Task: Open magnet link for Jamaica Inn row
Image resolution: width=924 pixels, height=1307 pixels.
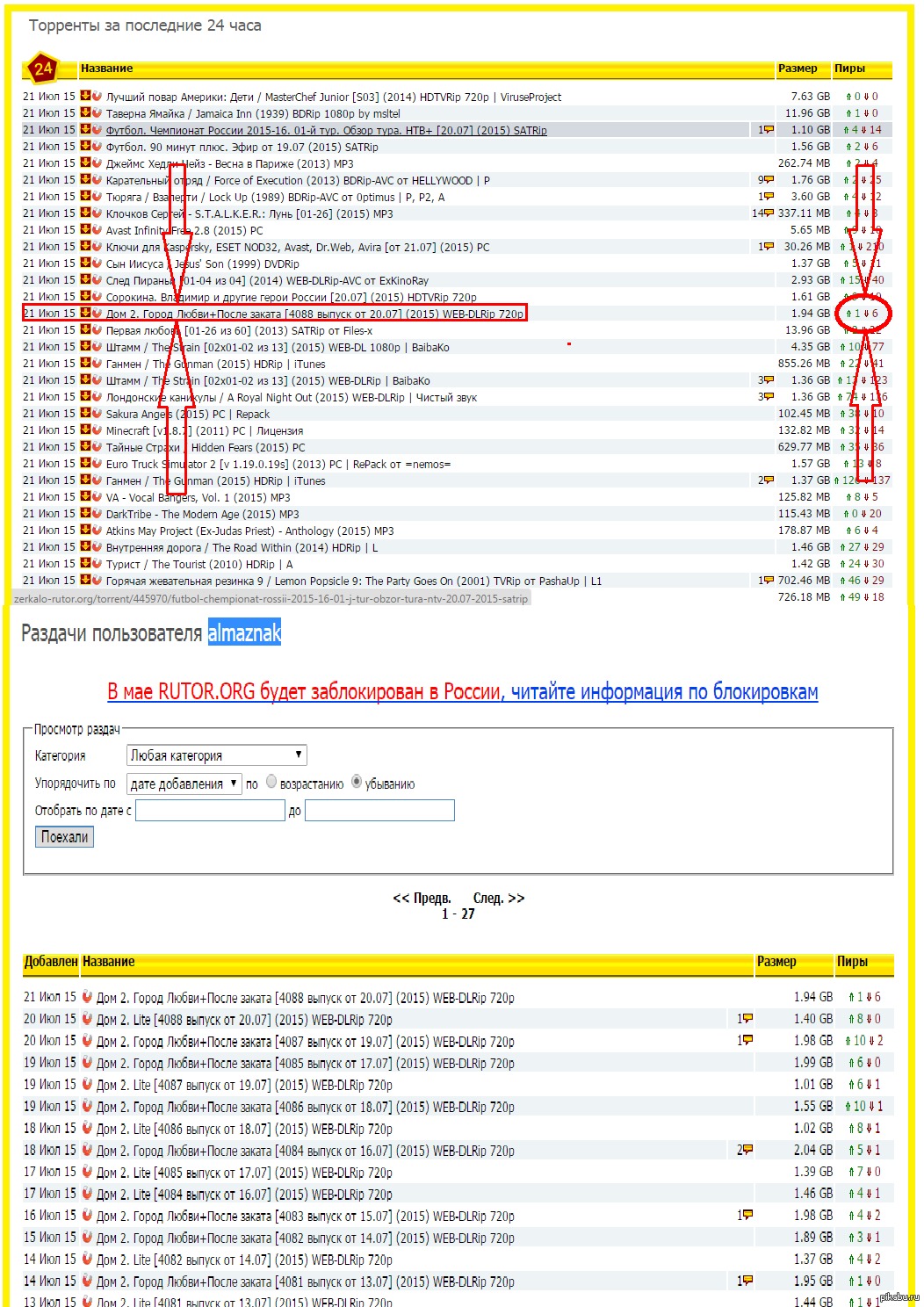Action: pyautogui.click(x=97, y=113)
